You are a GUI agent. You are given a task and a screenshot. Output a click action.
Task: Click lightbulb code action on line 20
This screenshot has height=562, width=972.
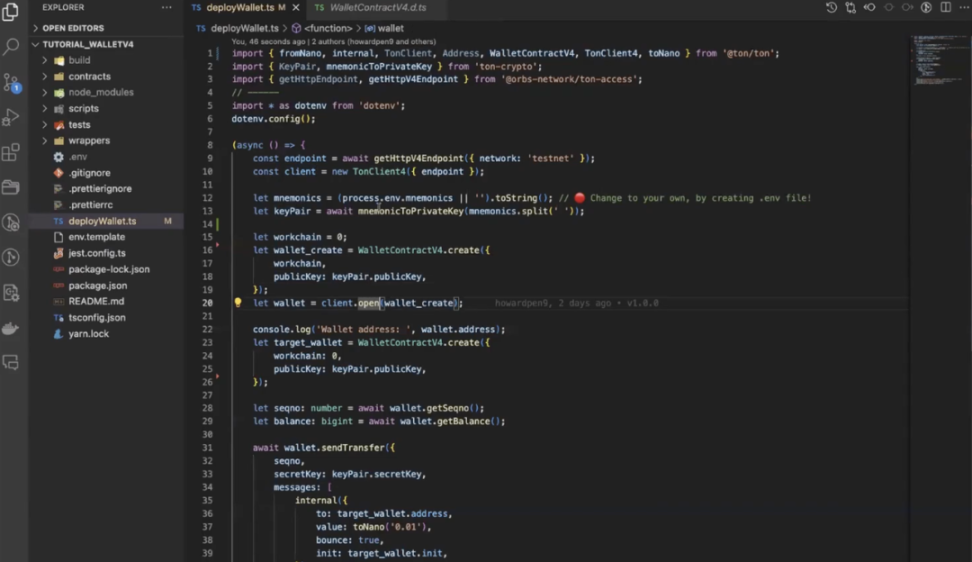pos(238,303)
